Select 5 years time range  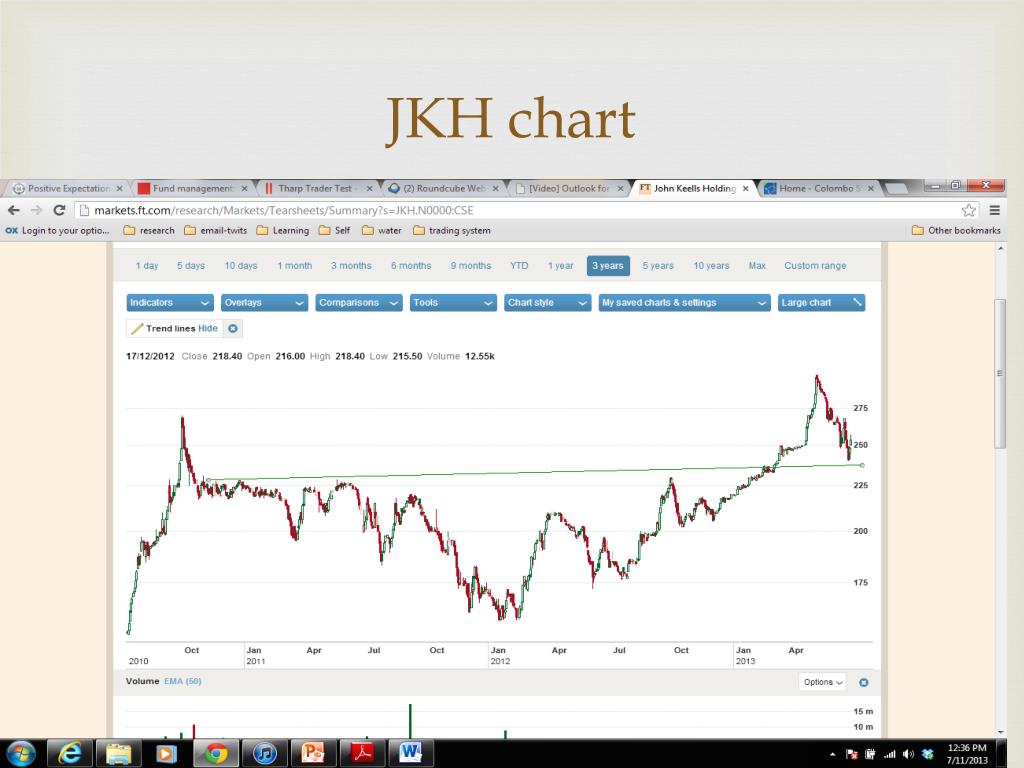pyautogui.click(x=658, y=266)
